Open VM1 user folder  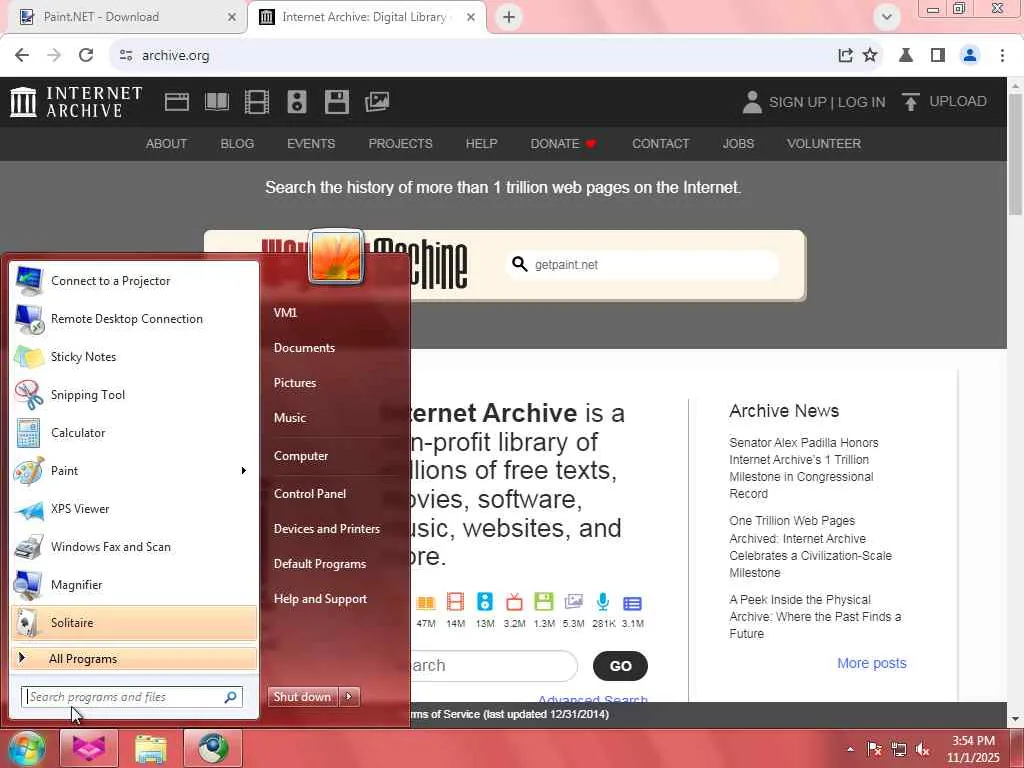[285, 313]
